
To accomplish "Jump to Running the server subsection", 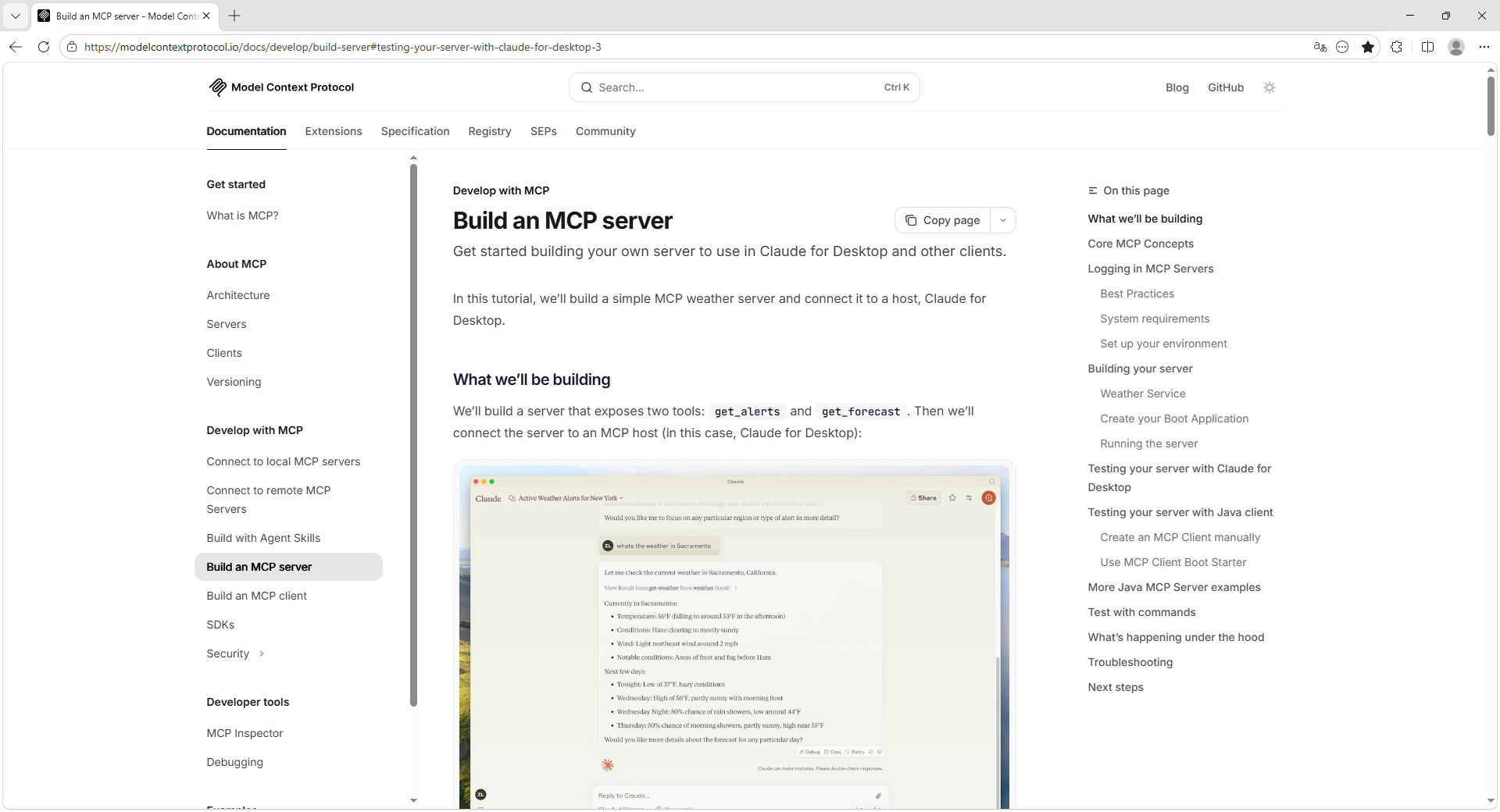I will pyautogui.click(x=1149, y=443).
